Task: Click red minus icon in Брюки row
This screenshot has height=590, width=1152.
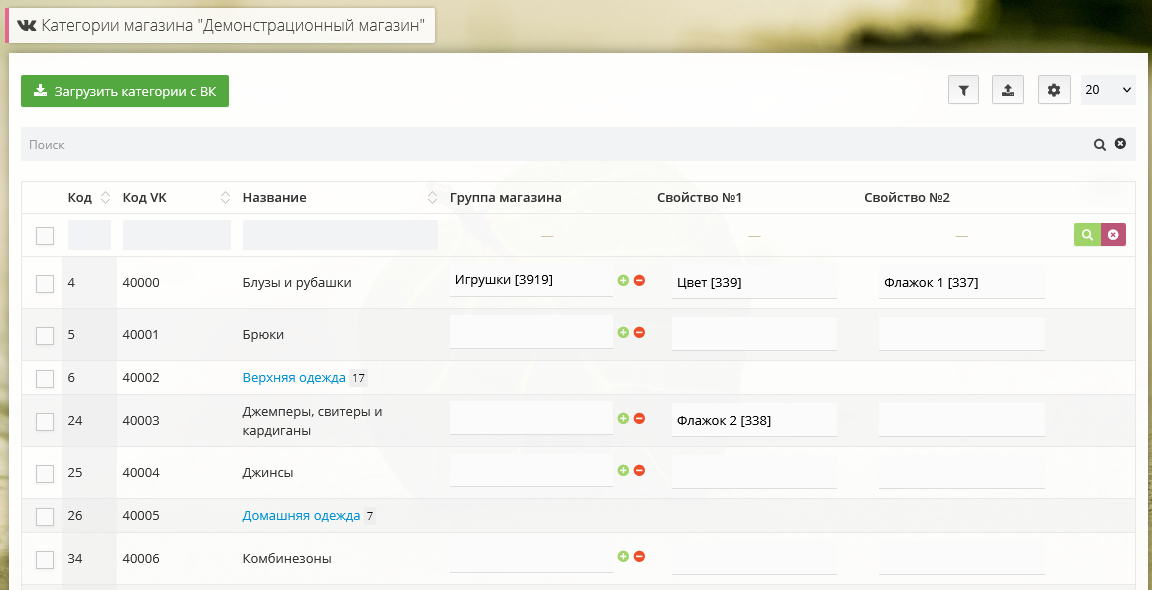Action: click(x=639, y=333)
